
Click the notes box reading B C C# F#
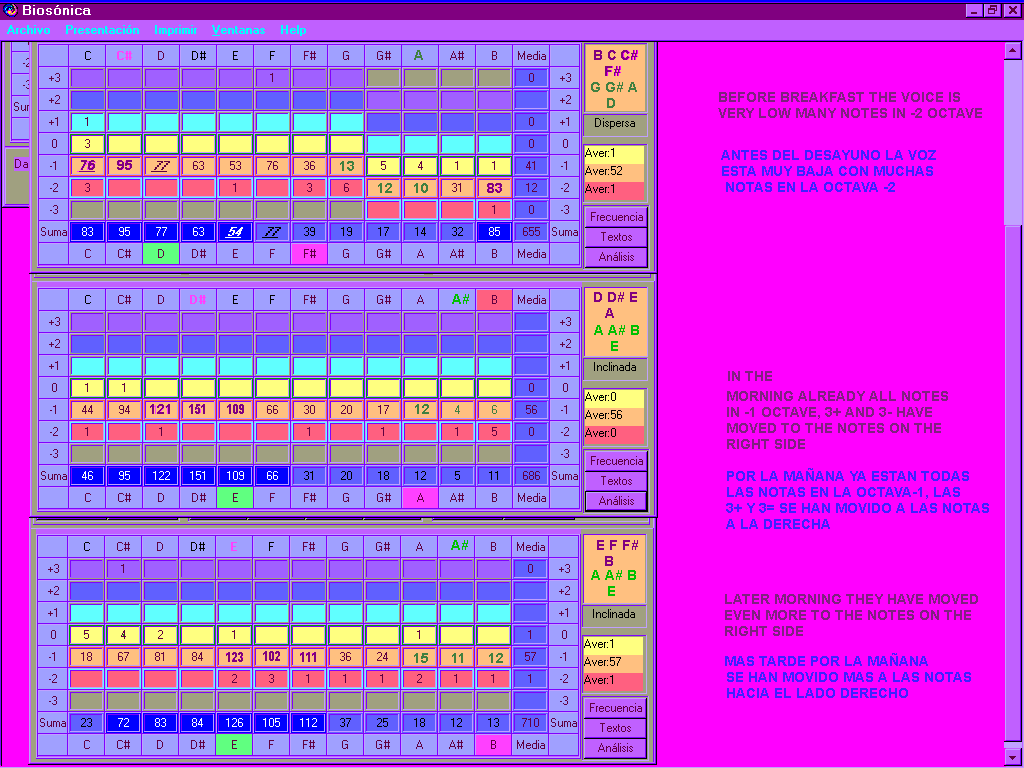[615, 79]
